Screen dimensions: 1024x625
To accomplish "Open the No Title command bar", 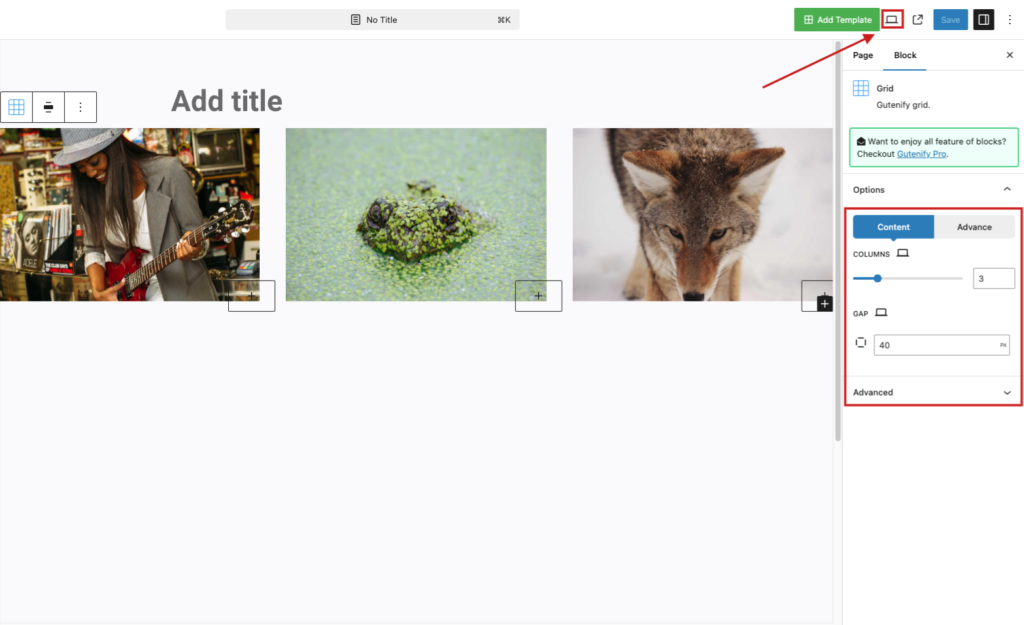I will click(372, 20).
